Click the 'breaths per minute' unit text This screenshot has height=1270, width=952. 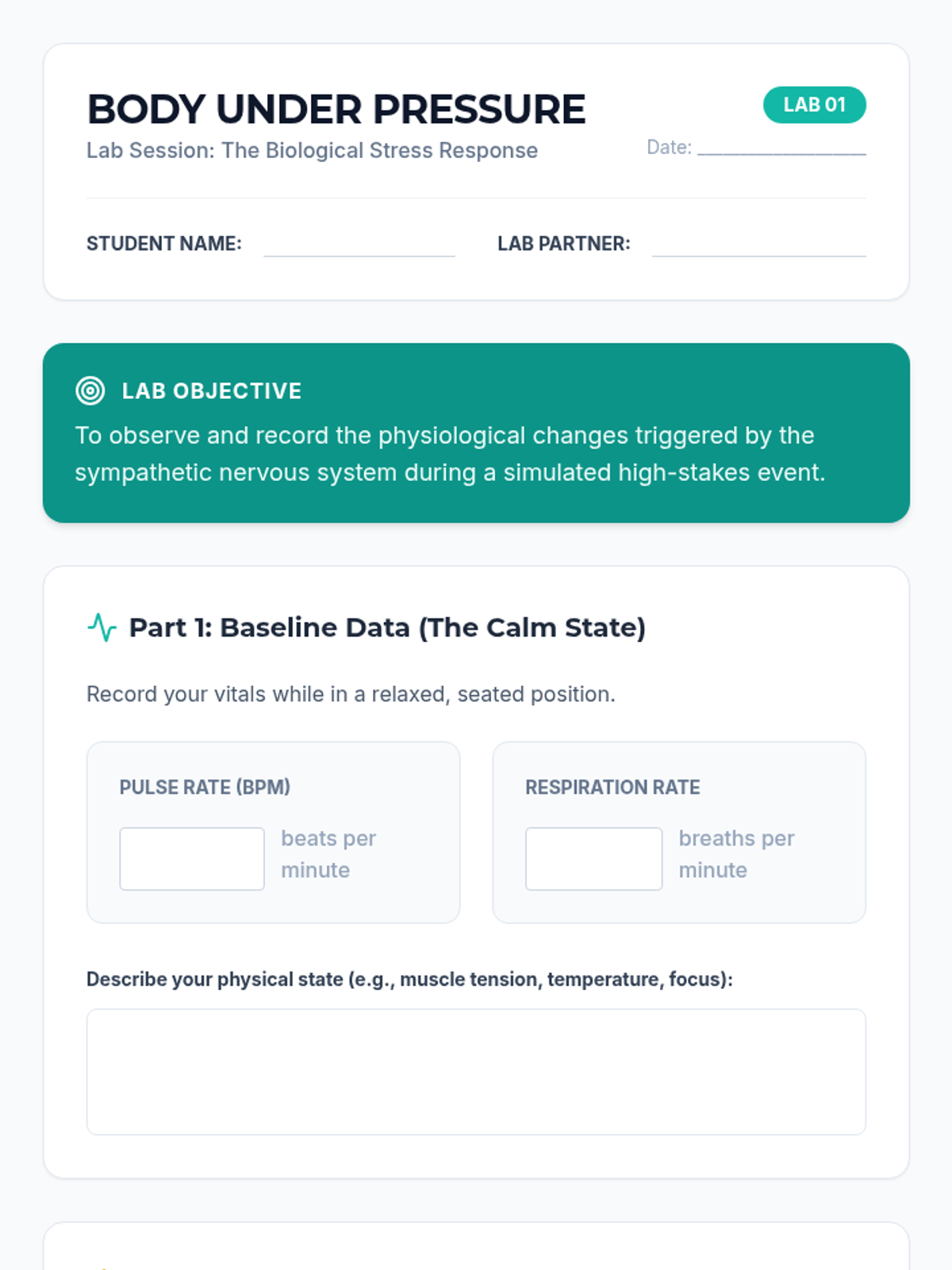pyautogui.click(x=735, y=854)
